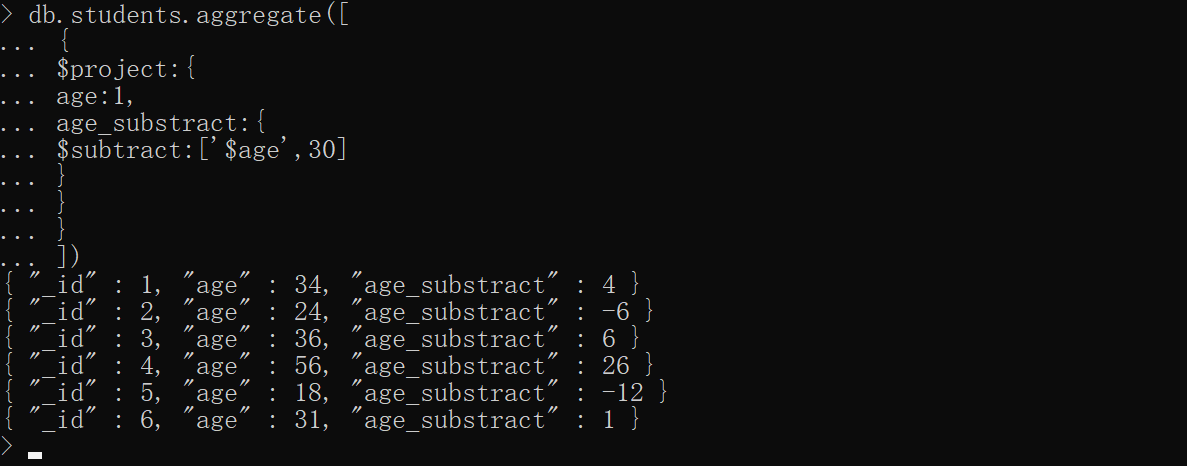Click the $subtract operator expression
Image resolution: width=1187 pixels, height=466 pixels.
coord(201,150)
